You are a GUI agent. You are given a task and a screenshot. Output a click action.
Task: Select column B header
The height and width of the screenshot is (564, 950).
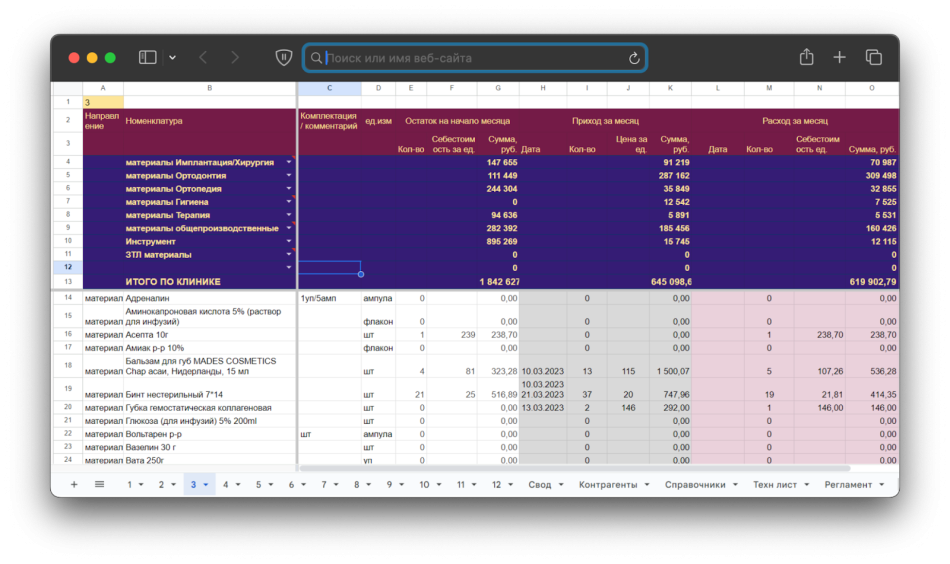tap(210, 88)
